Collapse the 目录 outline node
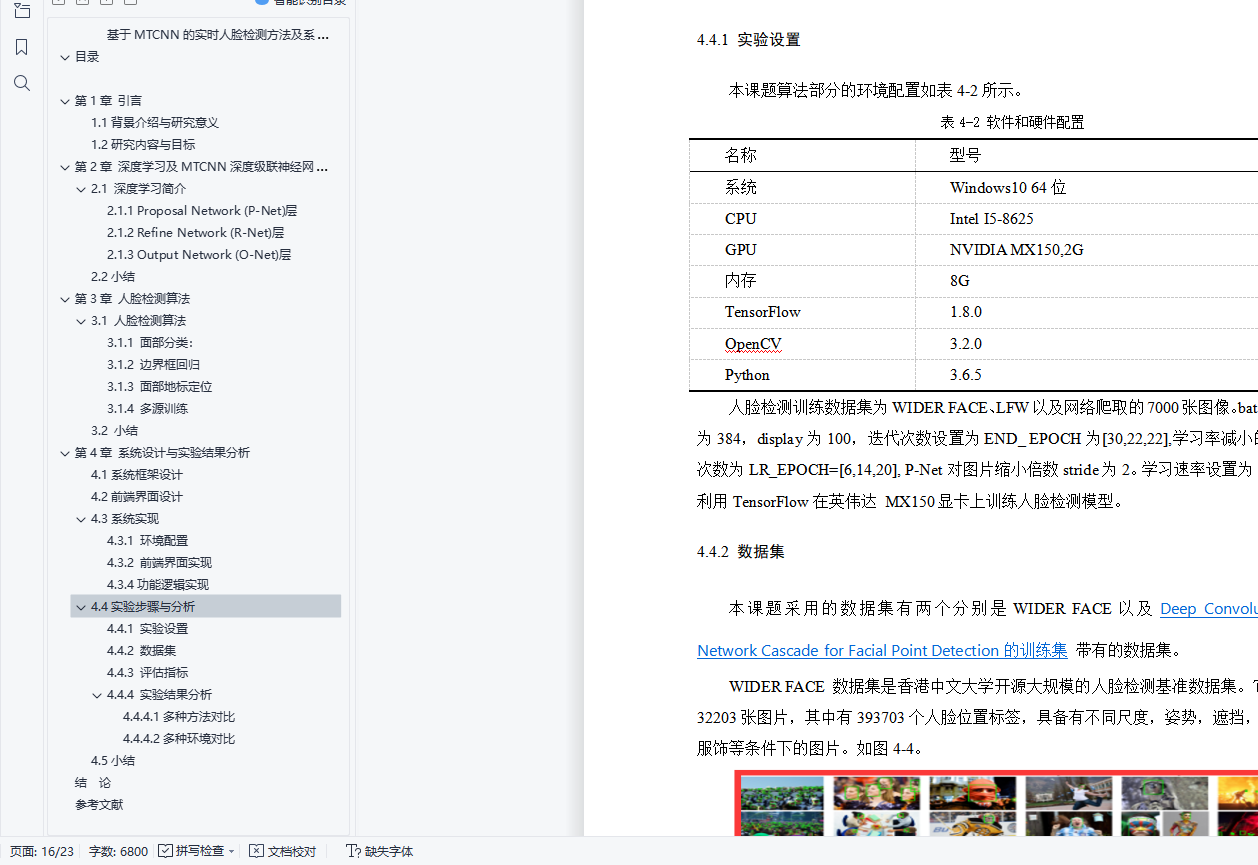1258x865 pixels. pyautogui.click(x=65, y=57)
